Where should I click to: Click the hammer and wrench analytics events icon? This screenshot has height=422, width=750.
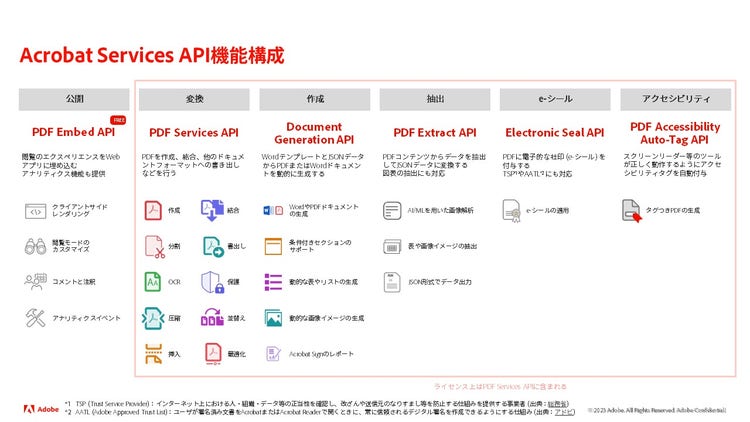(35, 318)
